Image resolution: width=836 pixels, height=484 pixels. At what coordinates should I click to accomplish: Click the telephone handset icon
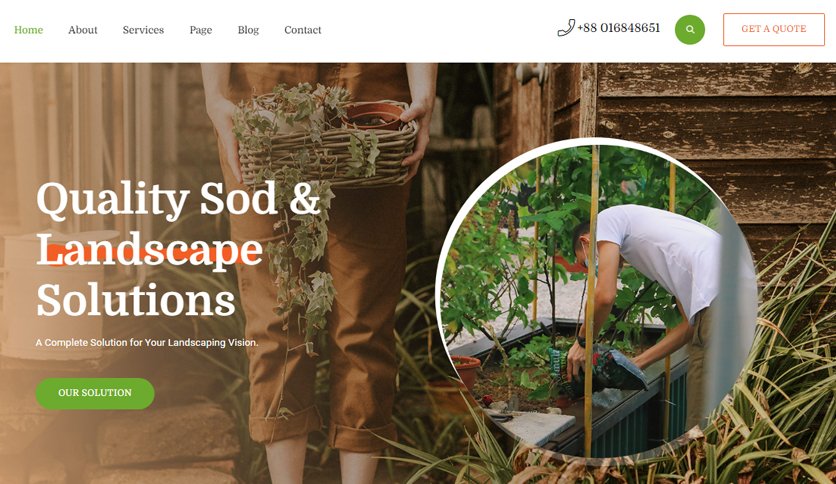pos(566,28)
